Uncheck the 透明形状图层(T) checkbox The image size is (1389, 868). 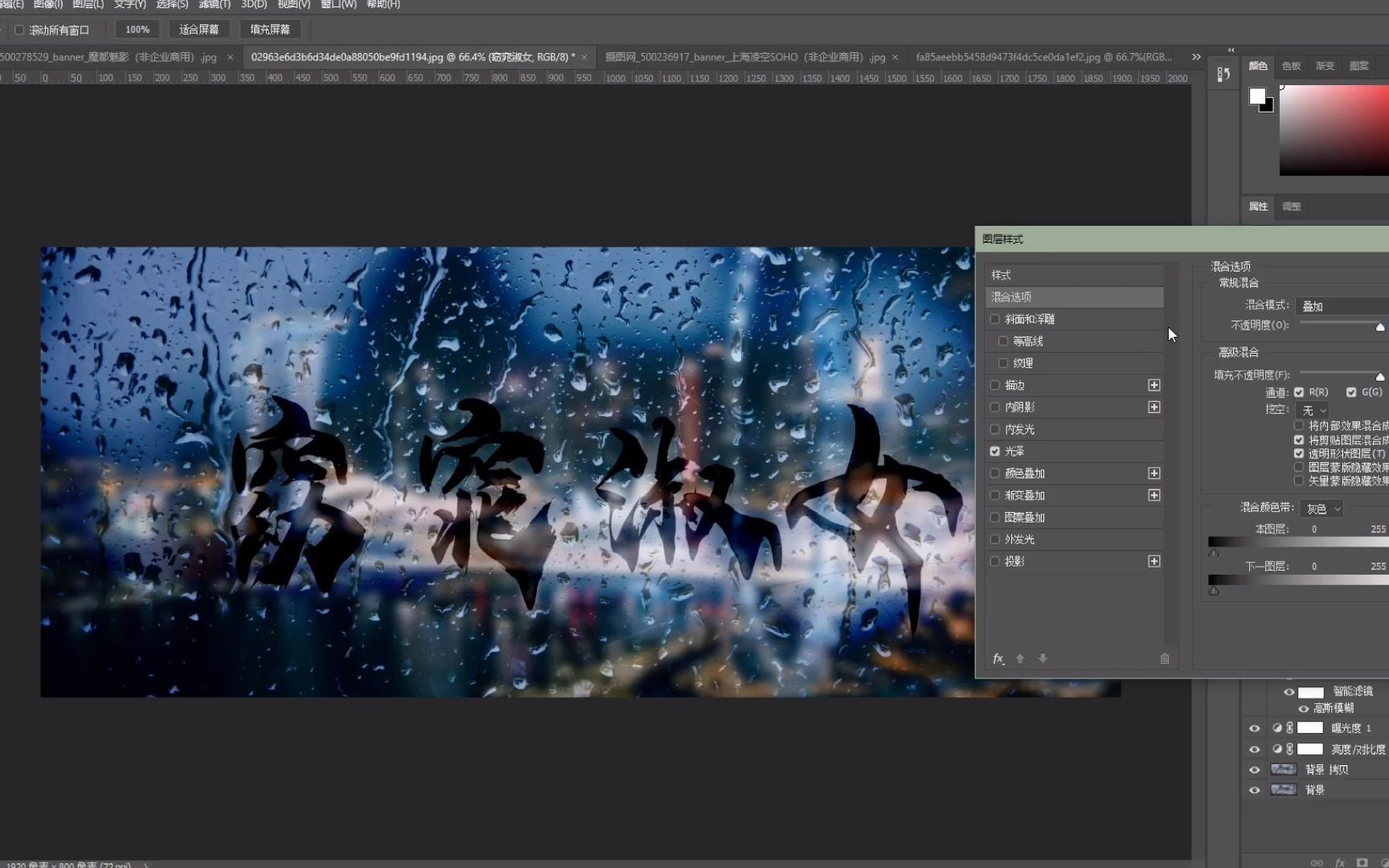[x=1299, y=453]
